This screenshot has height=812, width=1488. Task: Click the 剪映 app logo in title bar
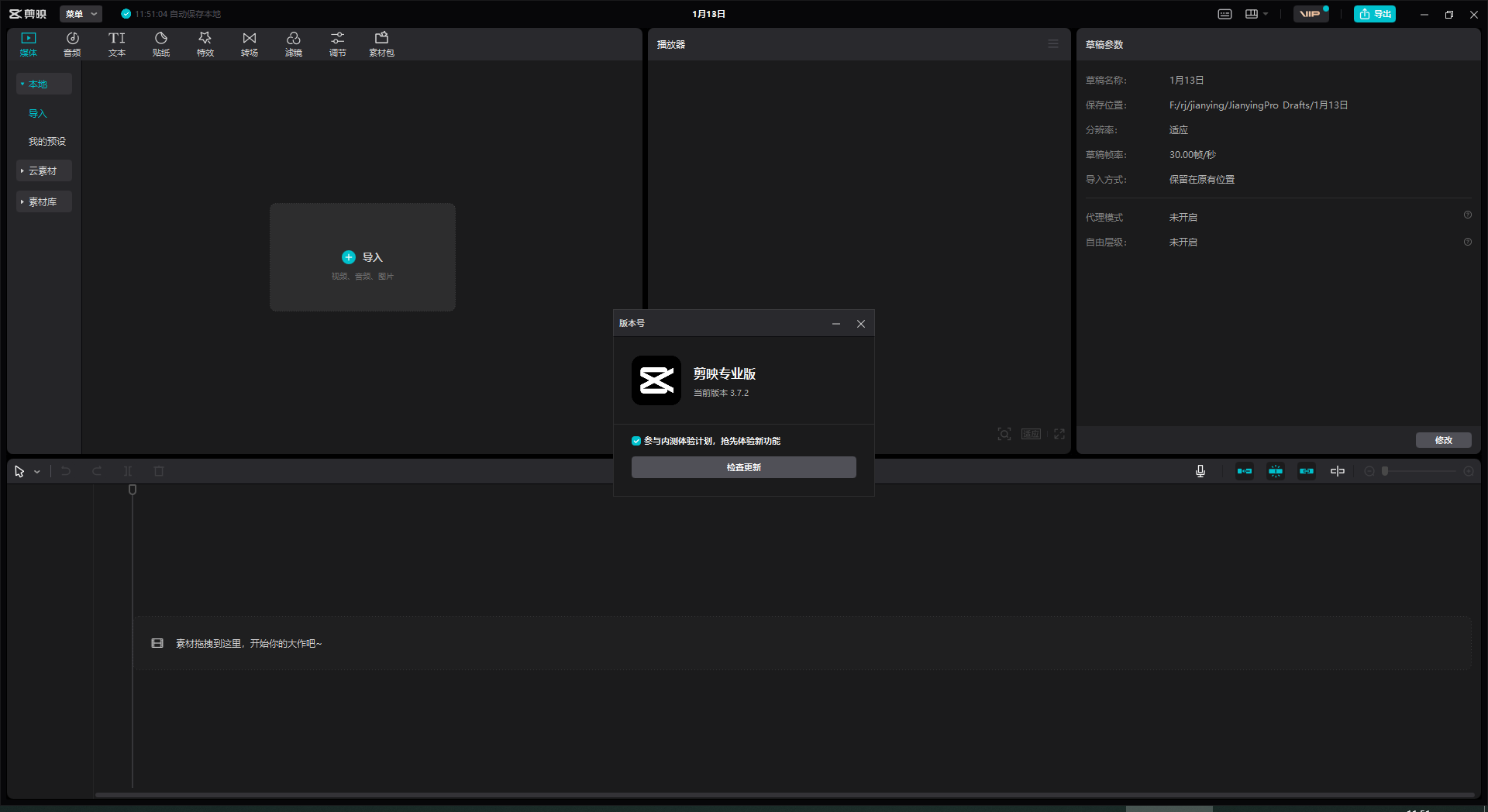click(x=28, y=14)
